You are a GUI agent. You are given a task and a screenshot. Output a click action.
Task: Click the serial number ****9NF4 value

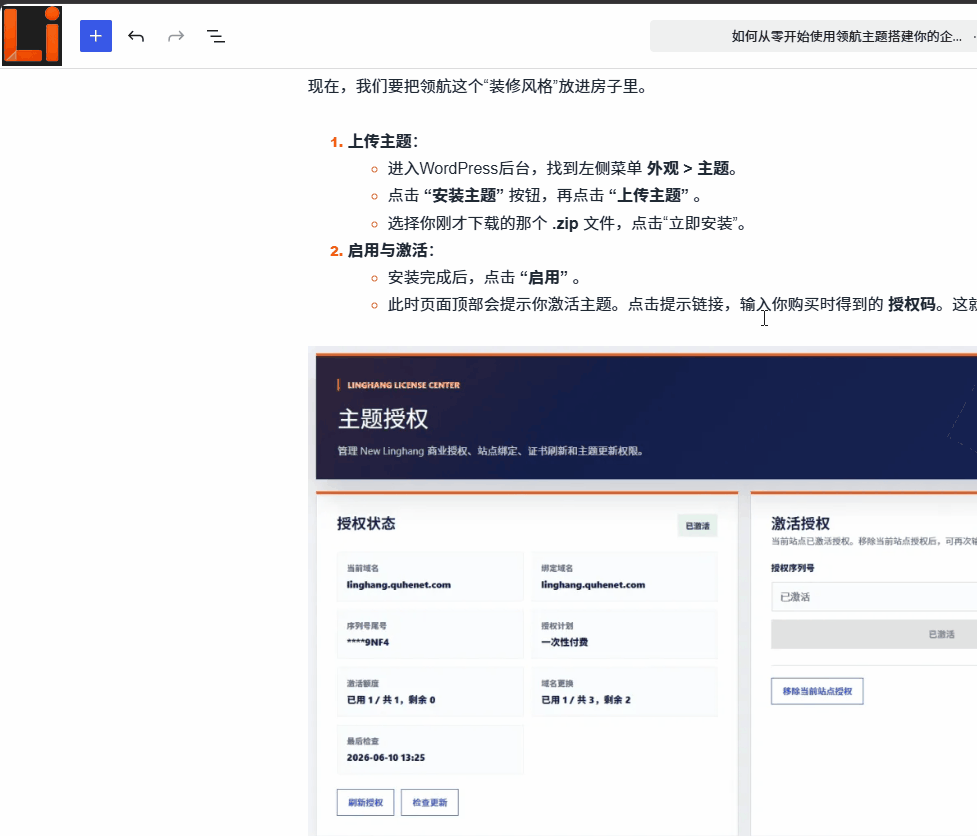(x=368, y=642)
